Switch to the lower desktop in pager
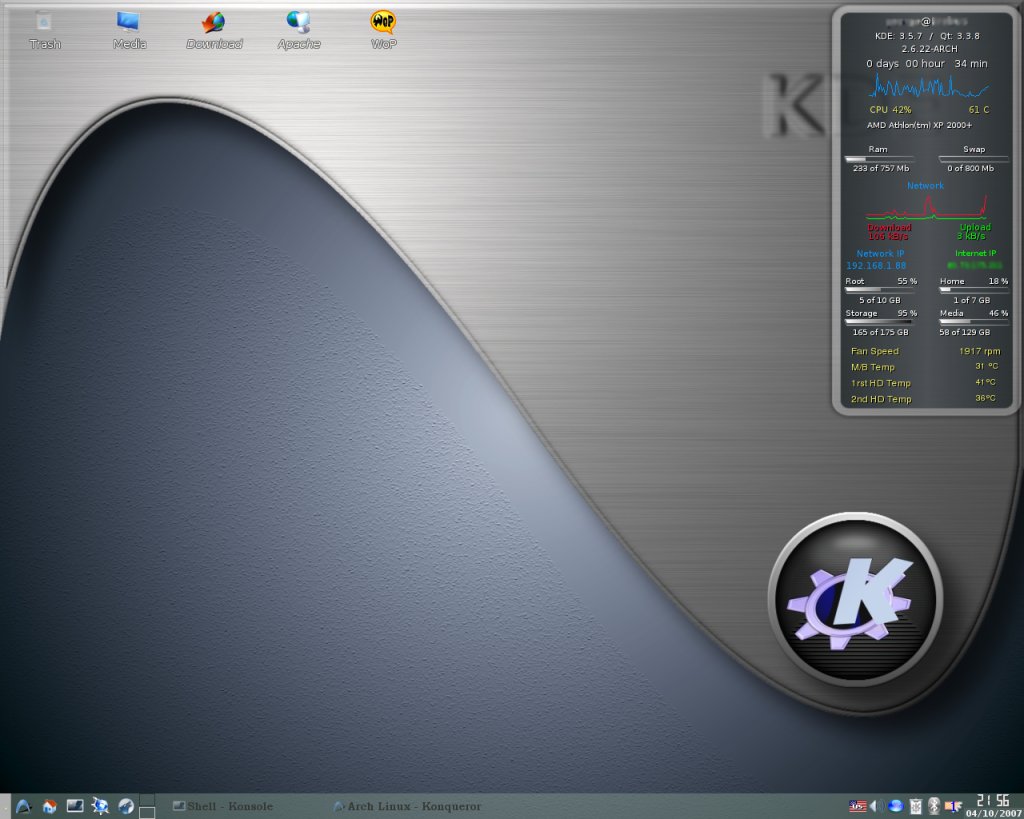 148,812
